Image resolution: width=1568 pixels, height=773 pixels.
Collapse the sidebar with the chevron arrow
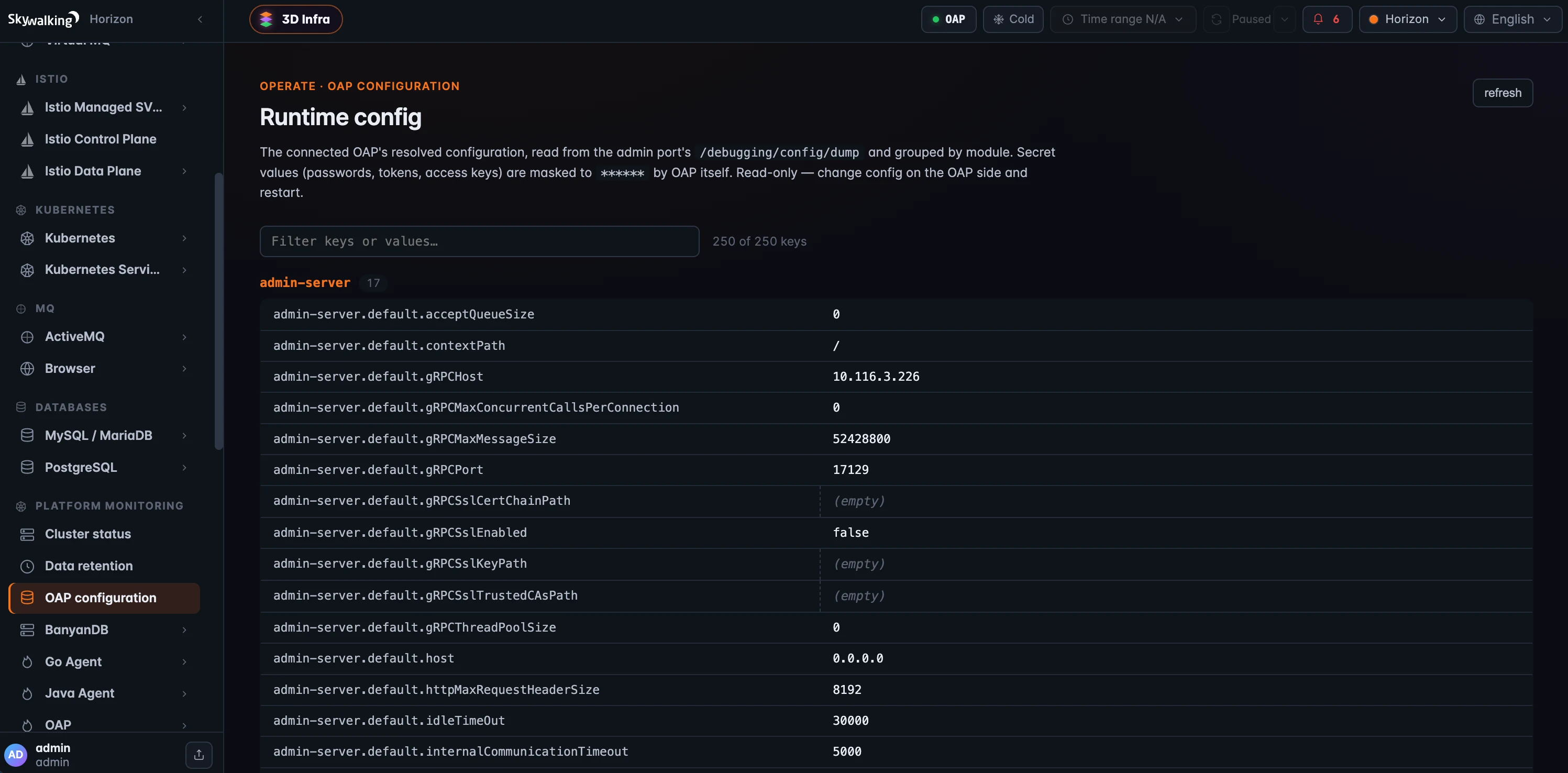200,19
